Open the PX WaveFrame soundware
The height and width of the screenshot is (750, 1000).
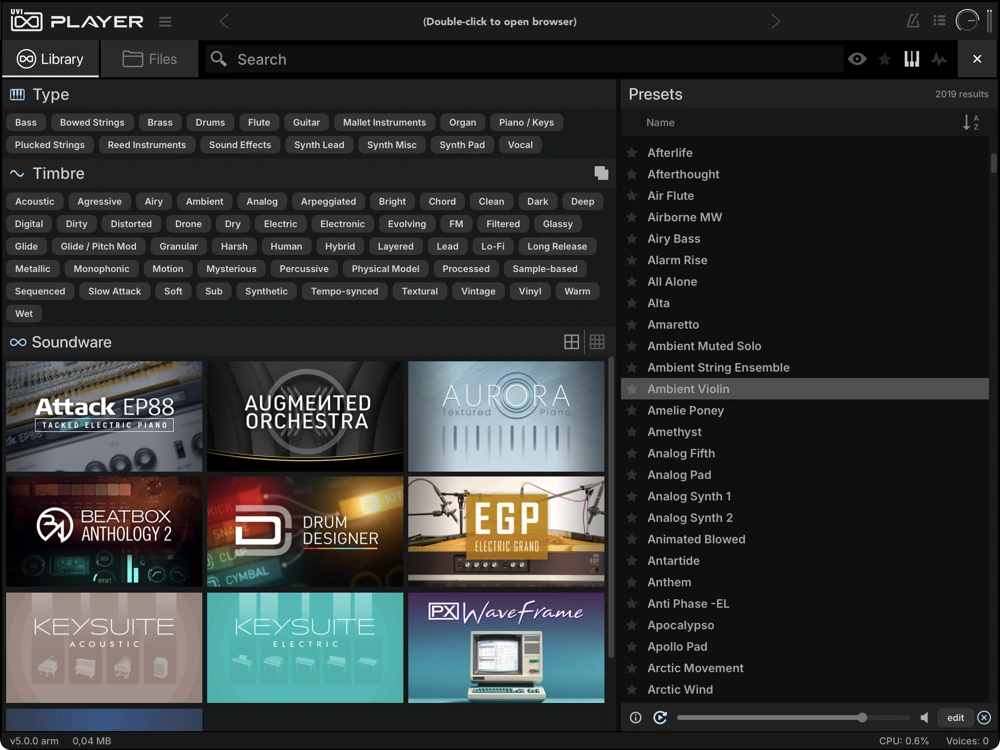coord(506,647)
